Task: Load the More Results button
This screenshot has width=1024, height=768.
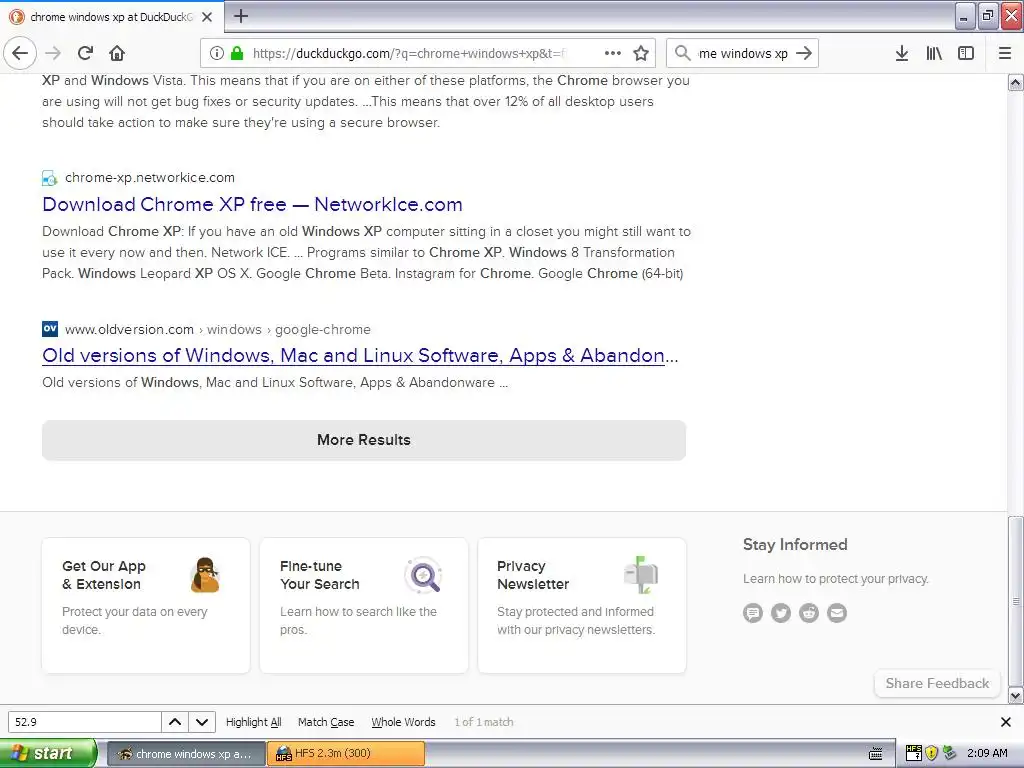Action: coord(364,440)
